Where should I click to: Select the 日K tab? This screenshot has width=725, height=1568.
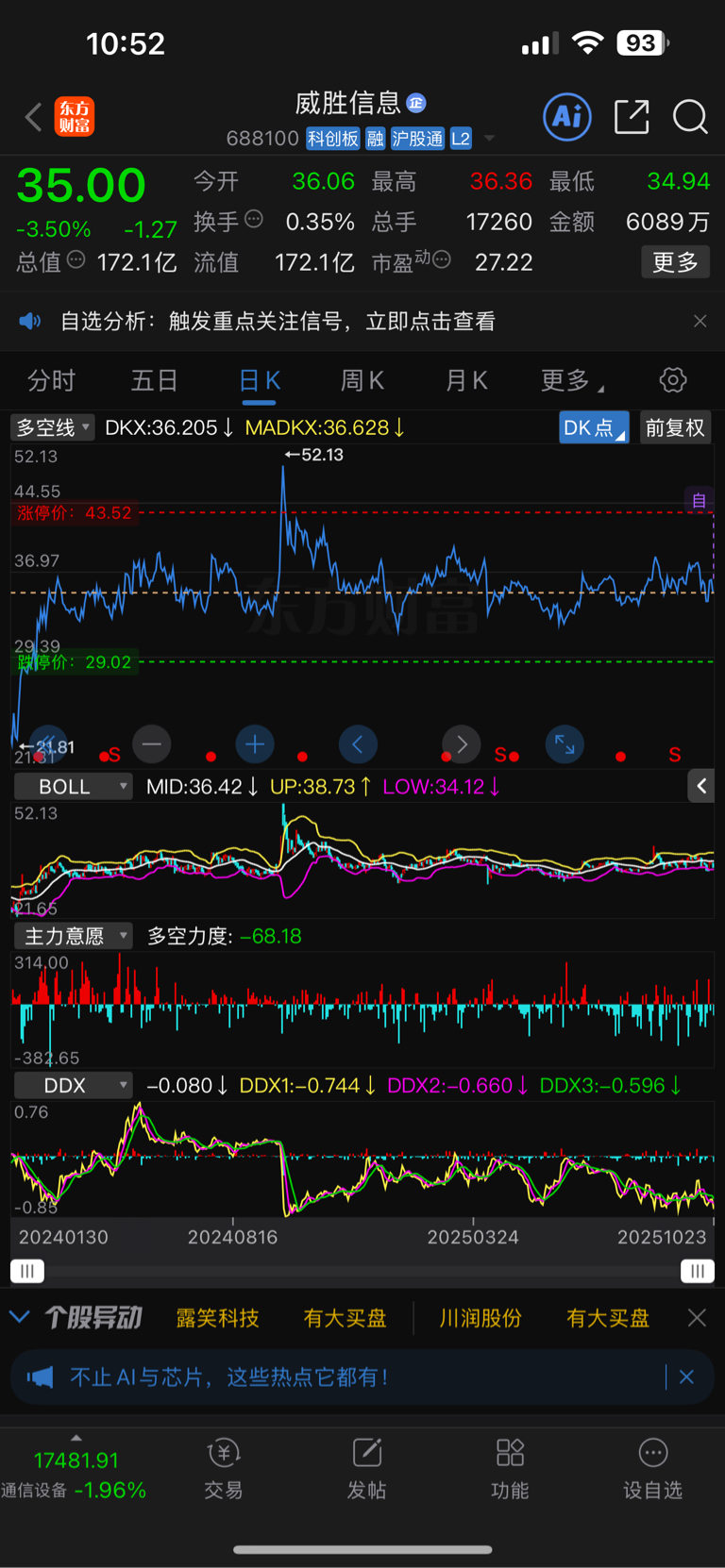pos(260,380)
